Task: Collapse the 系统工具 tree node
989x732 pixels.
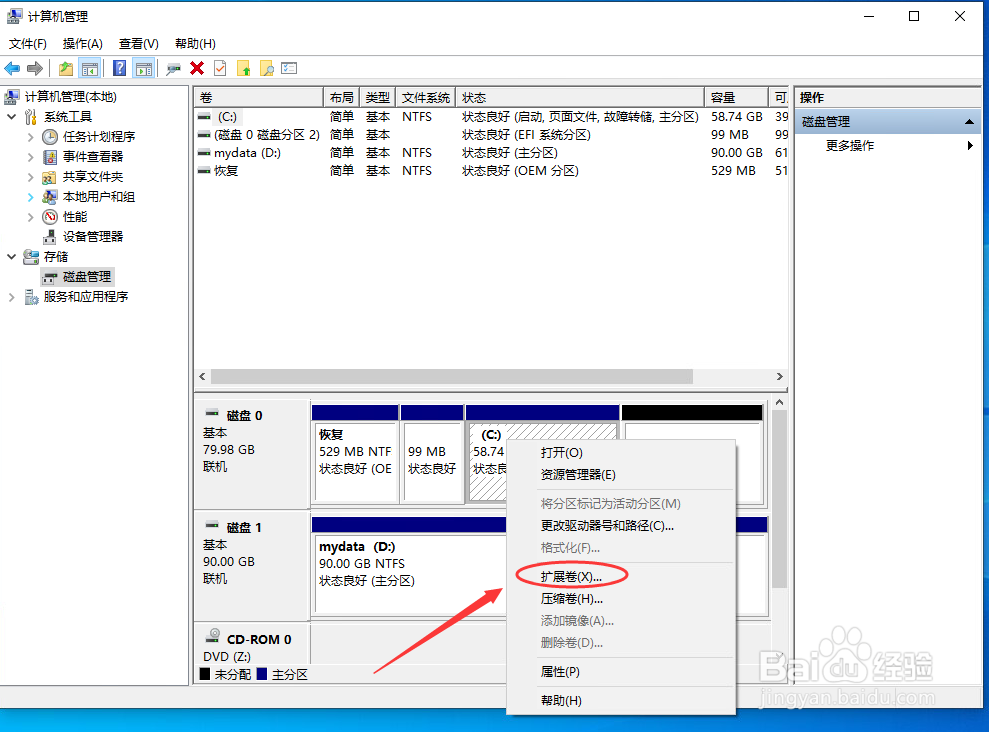Action: pos(11,117)
